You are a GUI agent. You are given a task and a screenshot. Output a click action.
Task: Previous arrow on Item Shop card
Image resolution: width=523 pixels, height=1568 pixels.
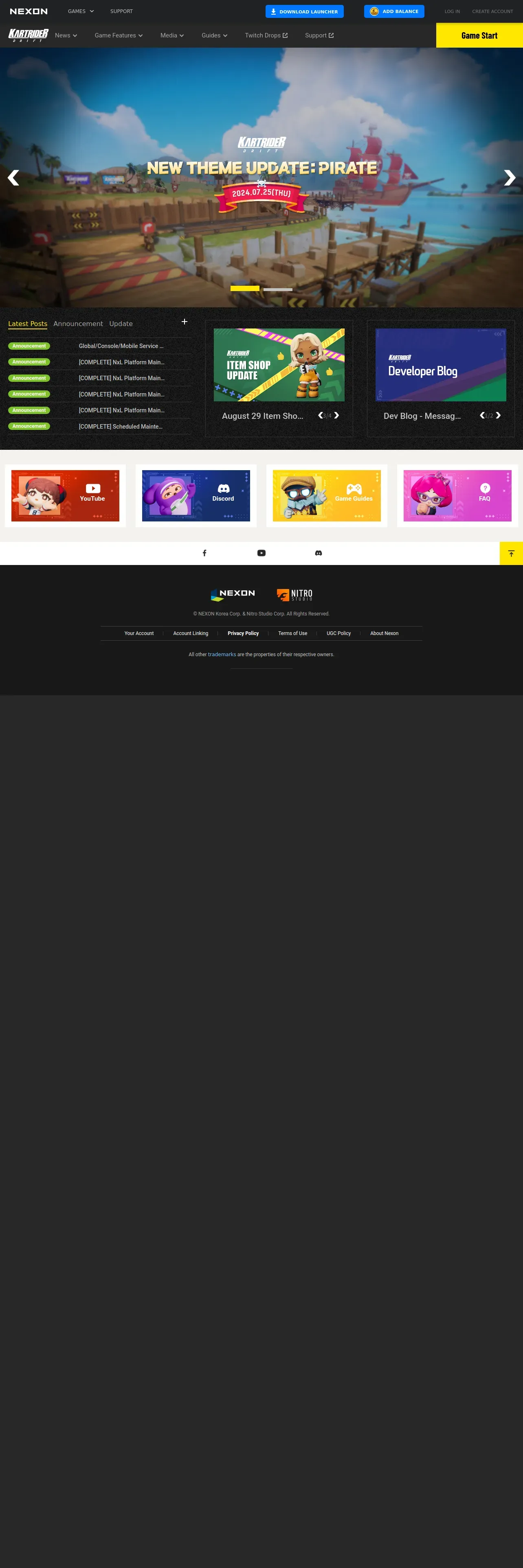click(x=321, y=415)
